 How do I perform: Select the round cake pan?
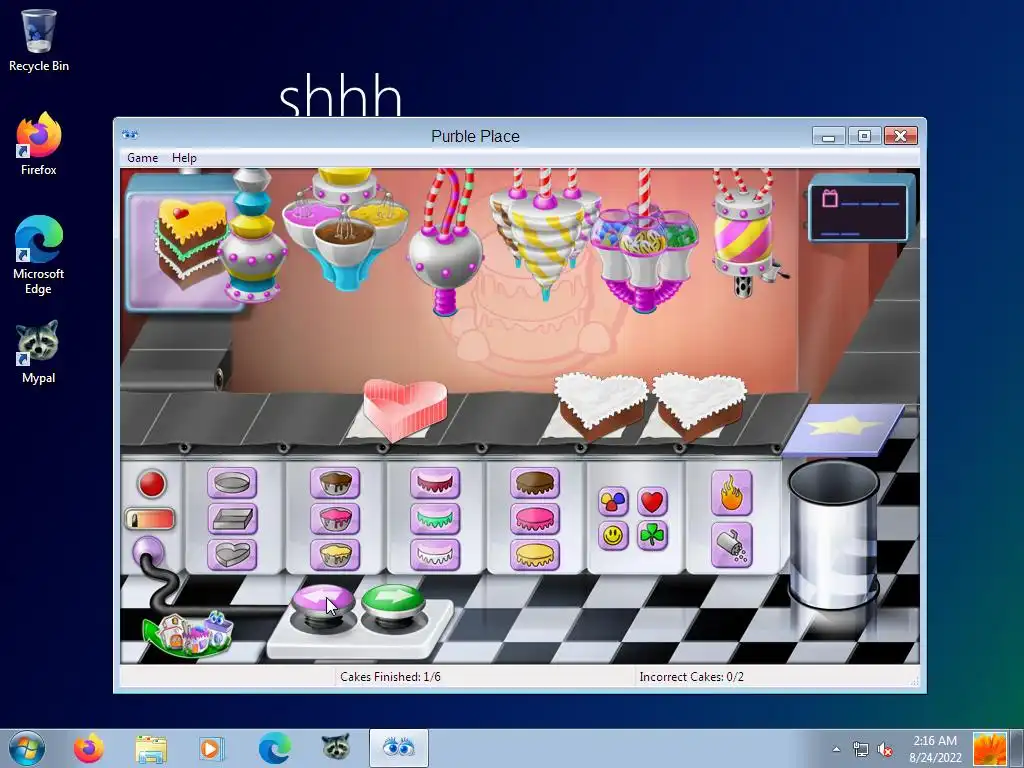tap(232, 483)
